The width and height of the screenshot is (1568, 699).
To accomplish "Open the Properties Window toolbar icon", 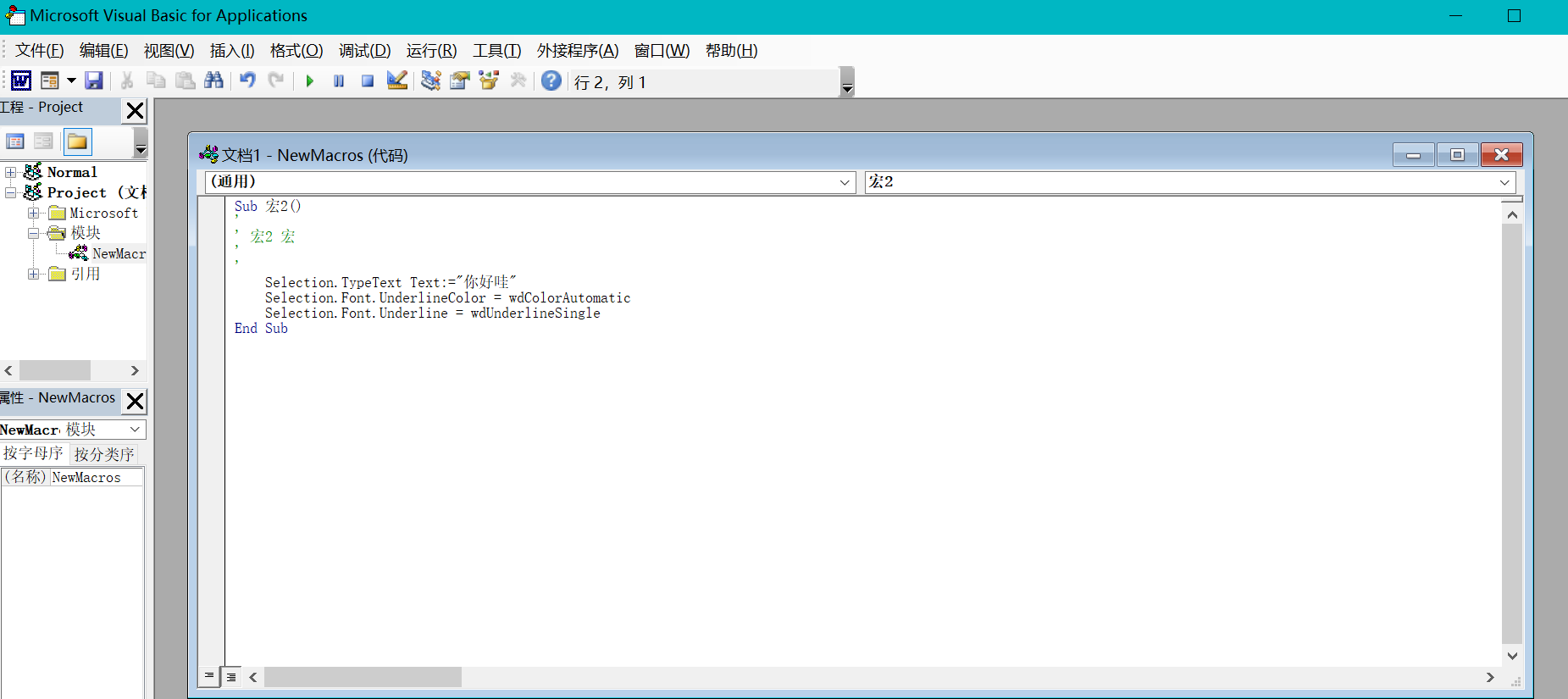I will click(460, 80).
